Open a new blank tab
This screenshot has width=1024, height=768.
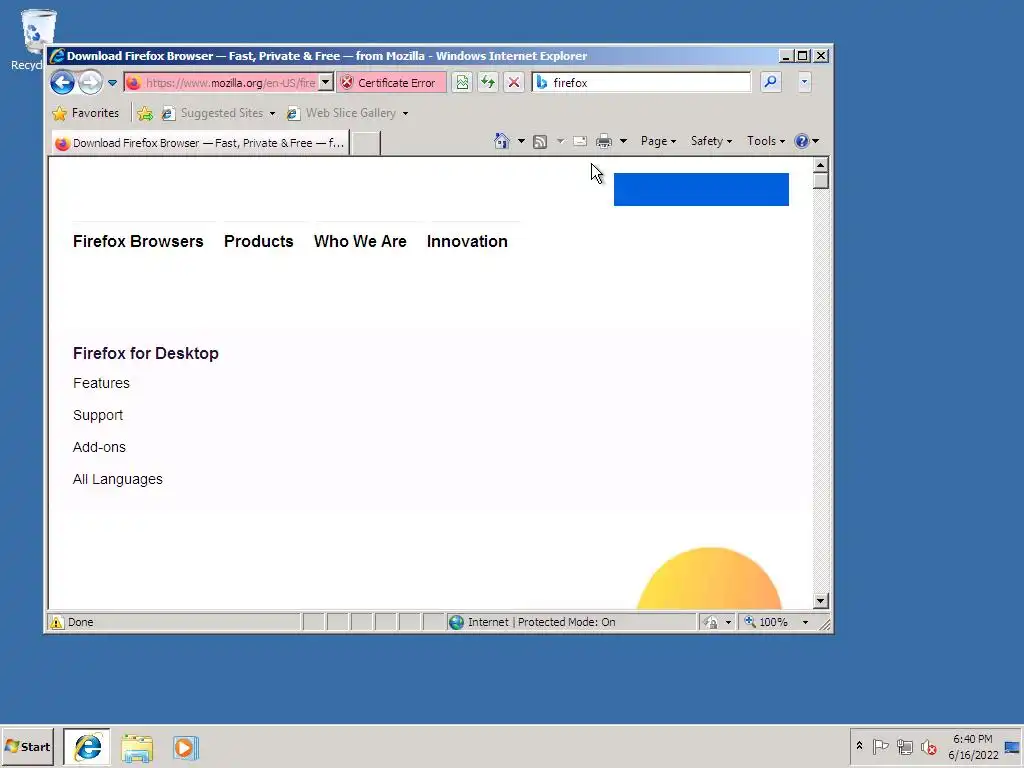point(366,143)
